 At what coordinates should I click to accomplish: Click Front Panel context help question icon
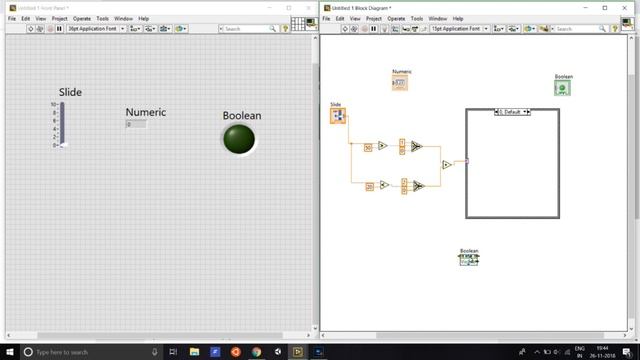click(285, 29)
